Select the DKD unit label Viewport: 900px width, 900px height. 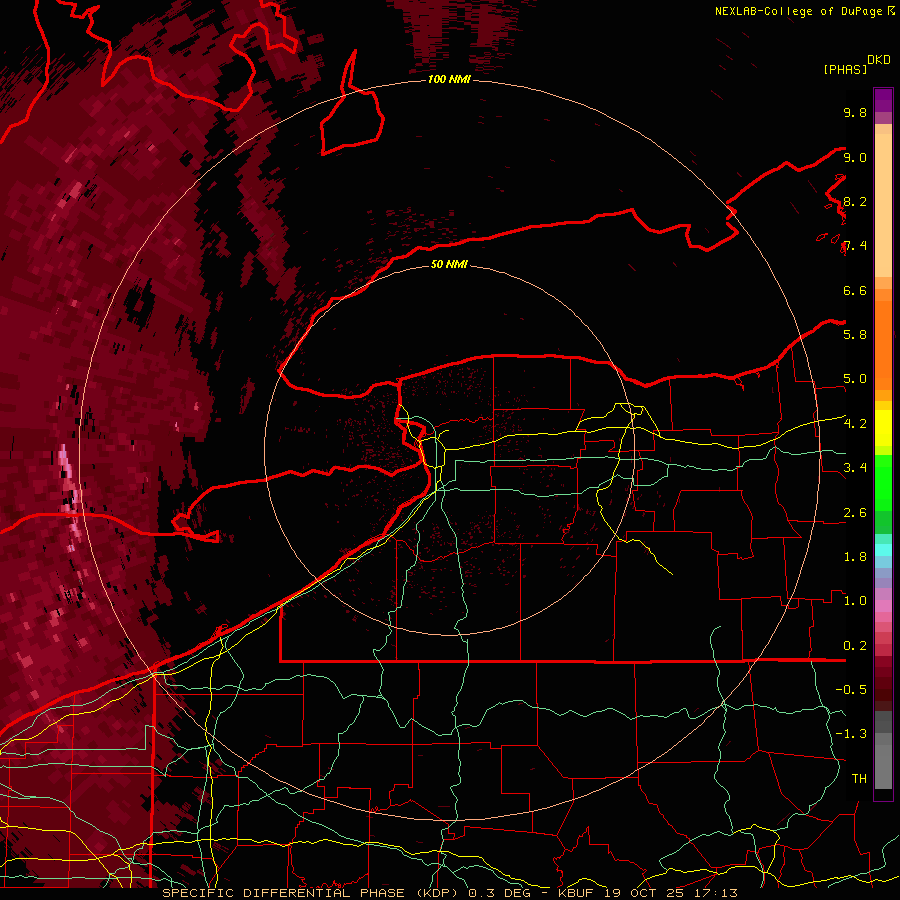pos(879,60)
